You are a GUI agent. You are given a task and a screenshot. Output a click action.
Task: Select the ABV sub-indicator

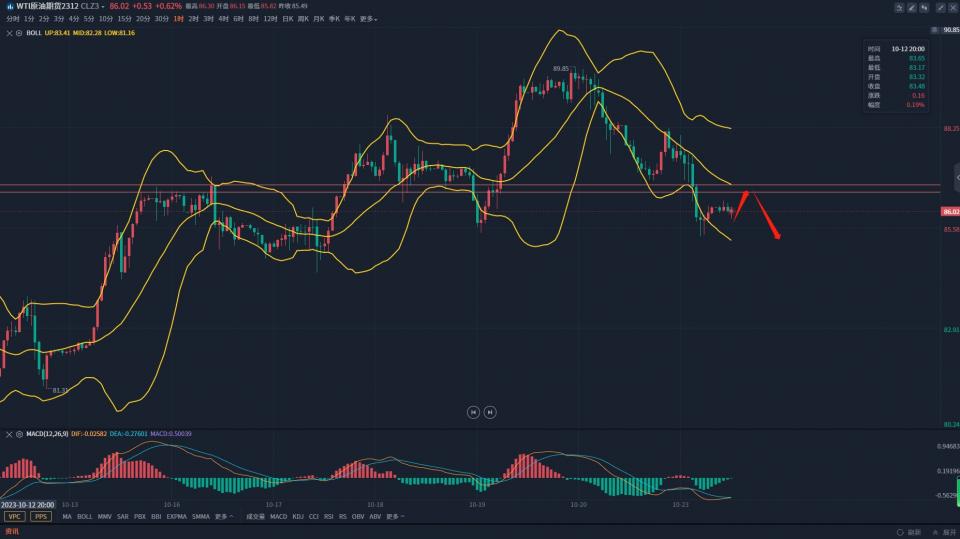(x=375, y=517)
